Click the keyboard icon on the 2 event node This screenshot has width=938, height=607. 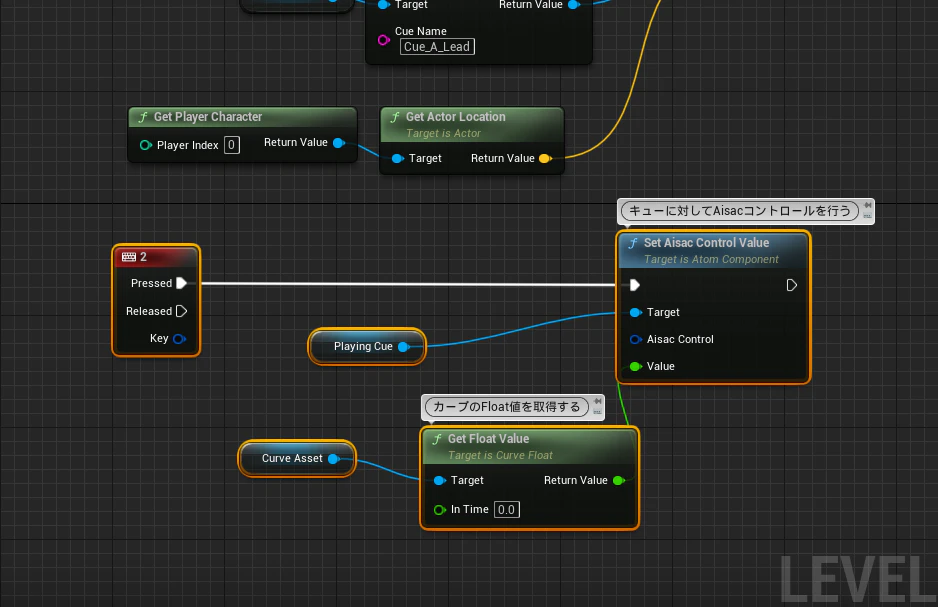pos(129,257)
